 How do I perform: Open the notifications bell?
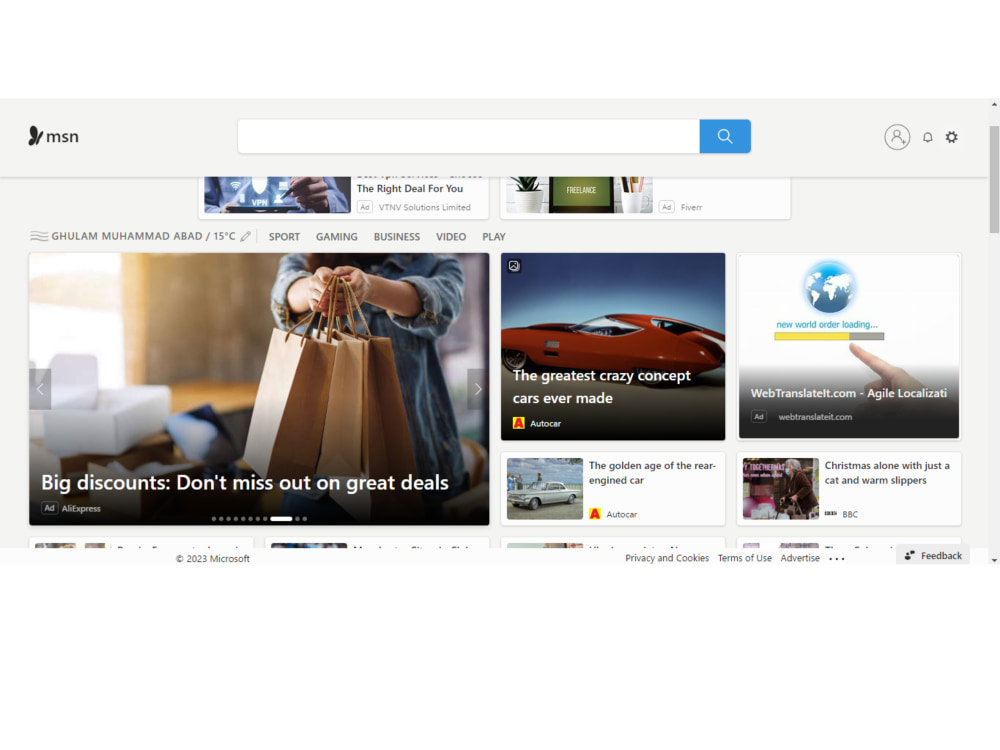tap(927, 137)
